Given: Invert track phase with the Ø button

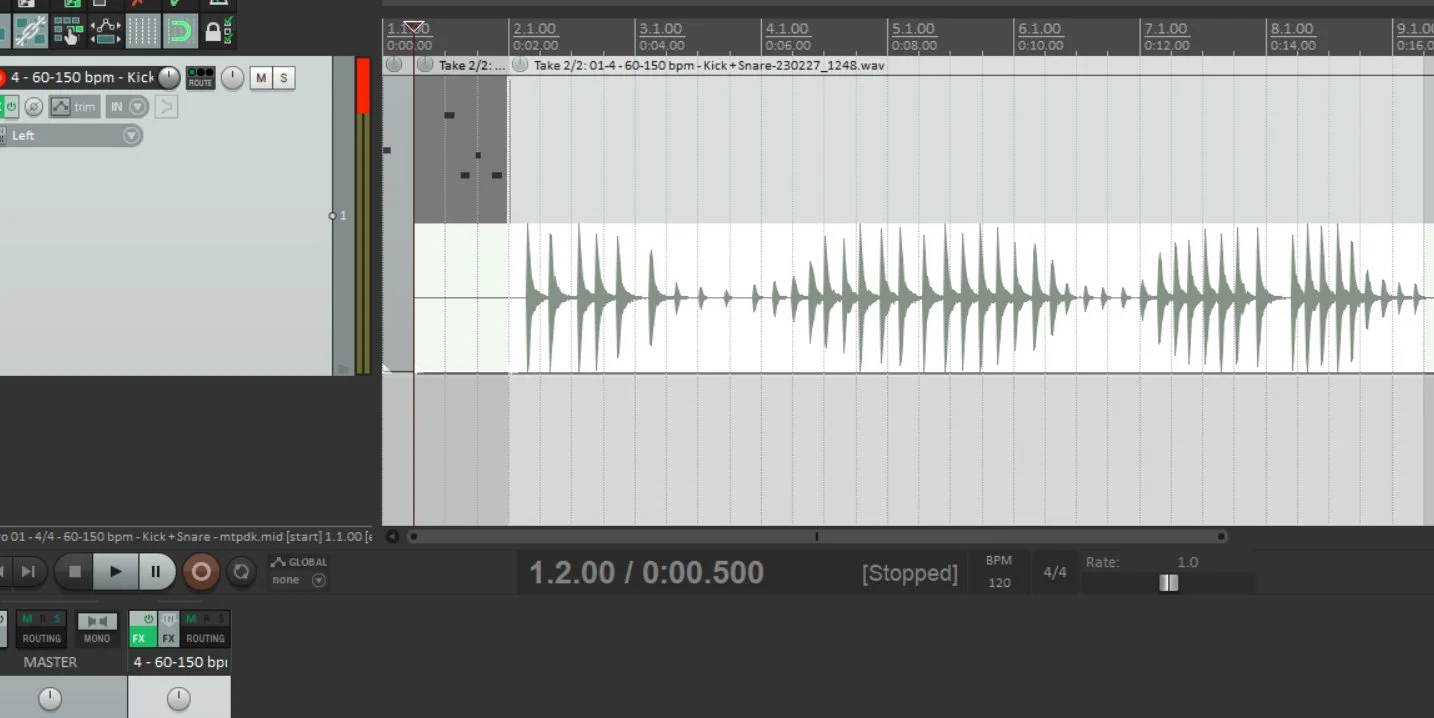Looking at the screenshot, I should tap(33, 106).
